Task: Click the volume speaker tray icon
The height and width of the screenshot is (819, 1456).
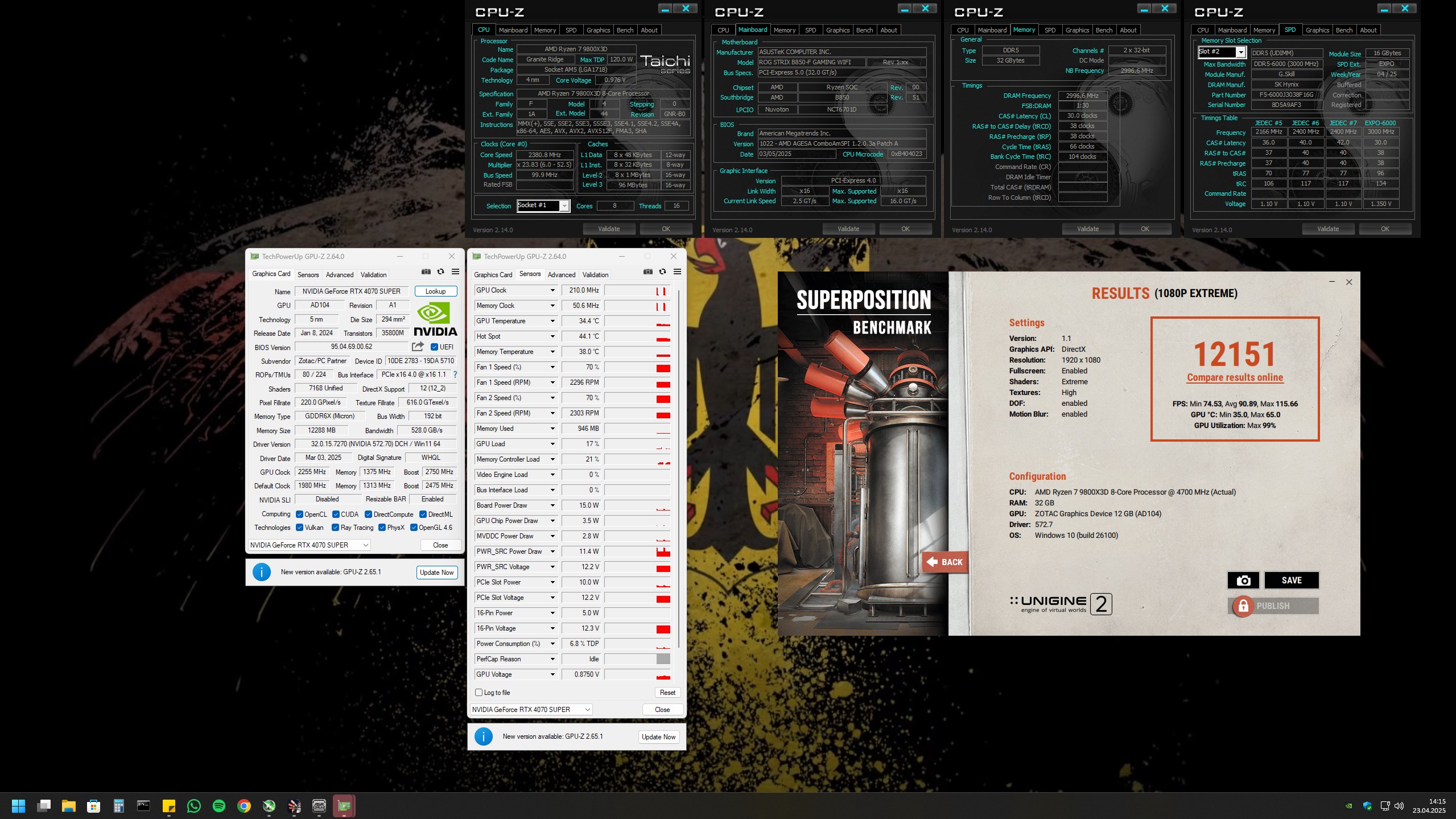Action: (1400, 806)
